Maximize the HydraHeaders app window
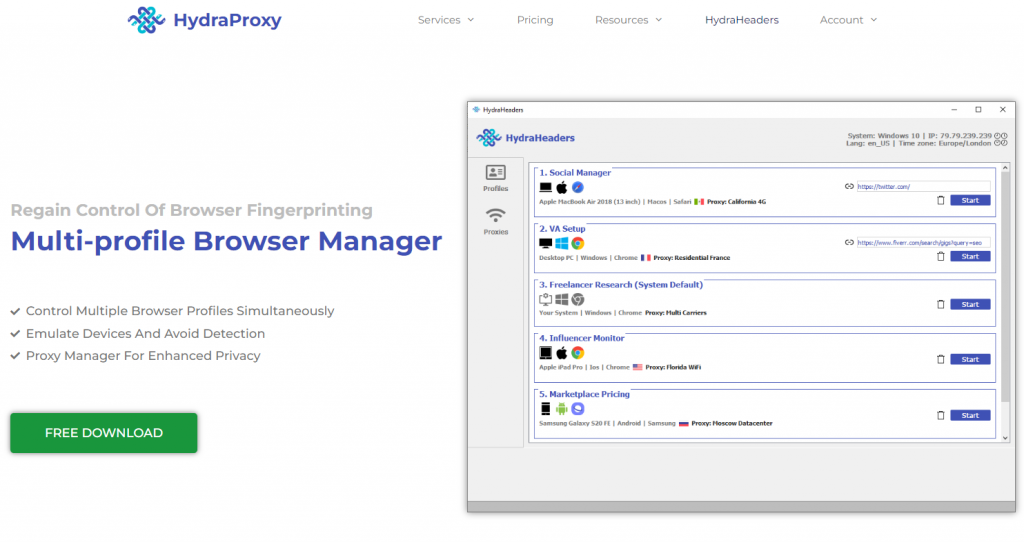 [x=978, y=110]
